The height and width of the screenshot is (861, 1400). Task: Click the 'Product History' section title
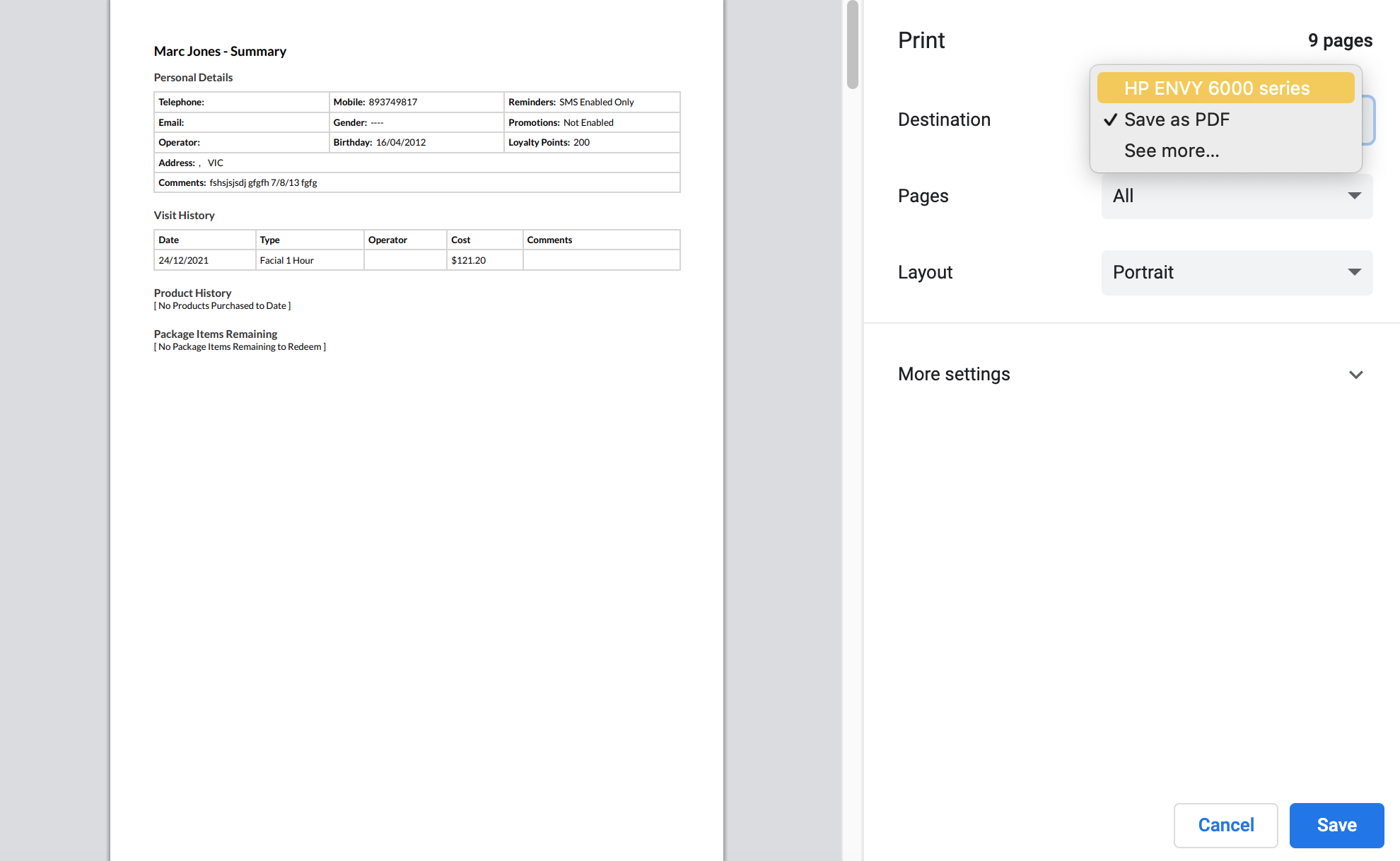pyautogui.click(x=192, y=293)
